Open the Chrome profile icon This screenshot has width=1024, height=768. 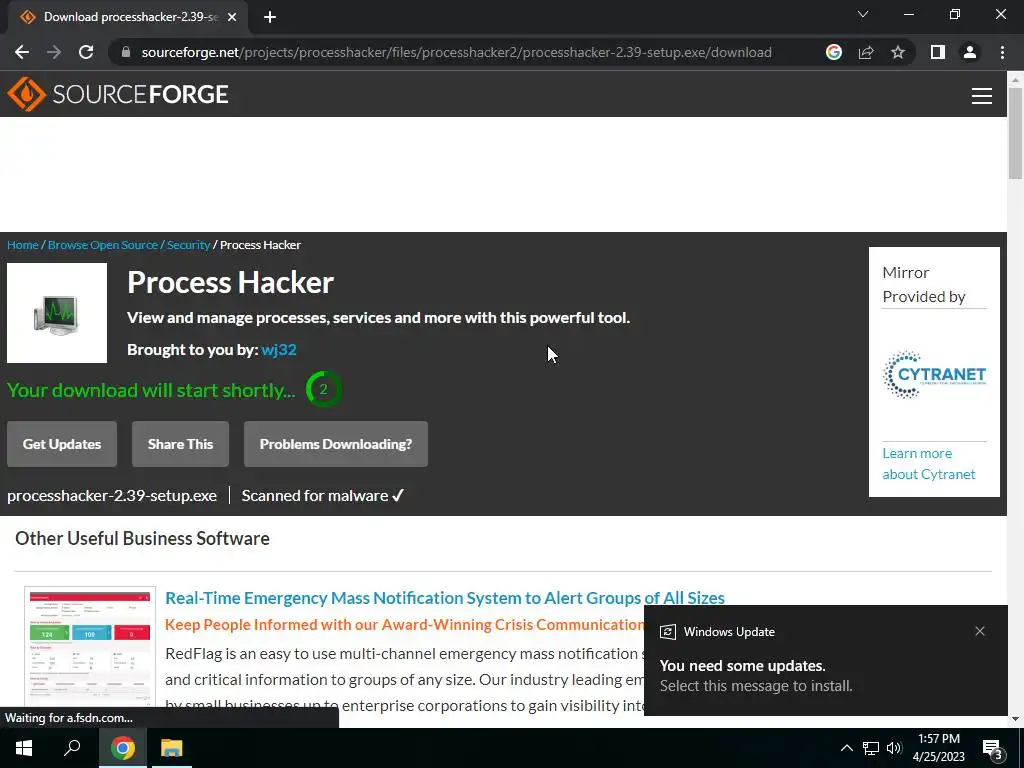point(970,52)
